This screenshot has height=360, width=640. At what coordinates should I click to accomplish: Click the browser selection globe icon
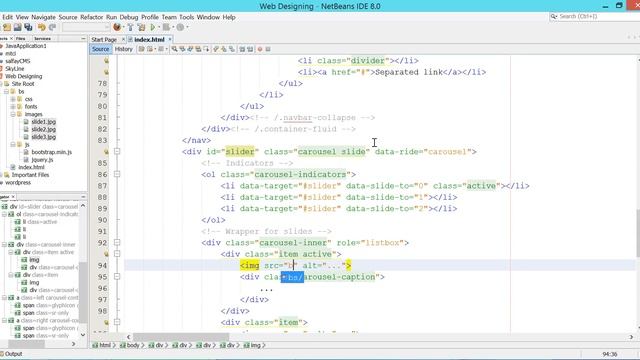click(117, 27)
